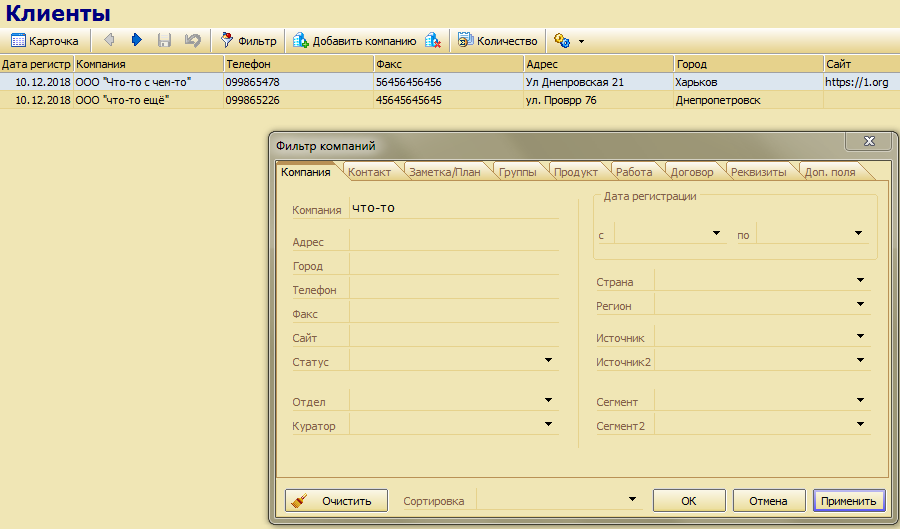Click the back arrow icon
900x529 pixels.
pos(109,41)
